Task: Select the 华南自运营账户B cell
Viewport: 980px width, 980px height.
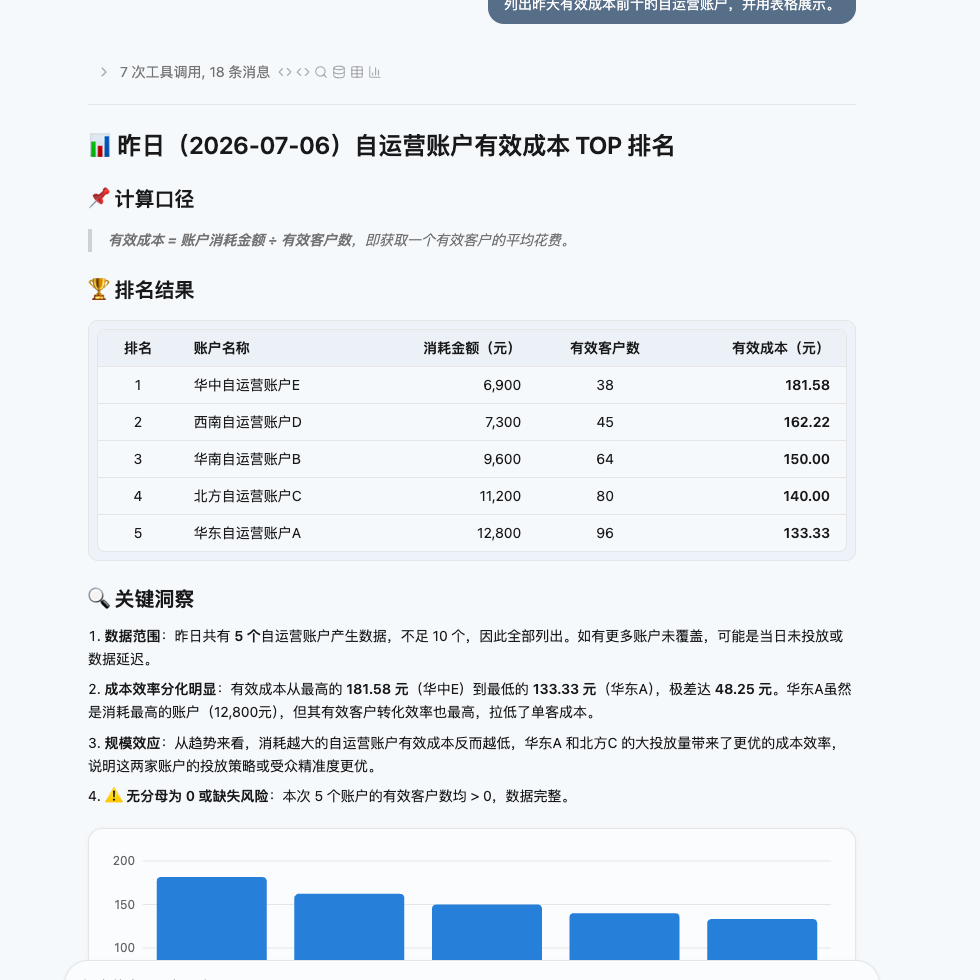Action: pos(247,459)
